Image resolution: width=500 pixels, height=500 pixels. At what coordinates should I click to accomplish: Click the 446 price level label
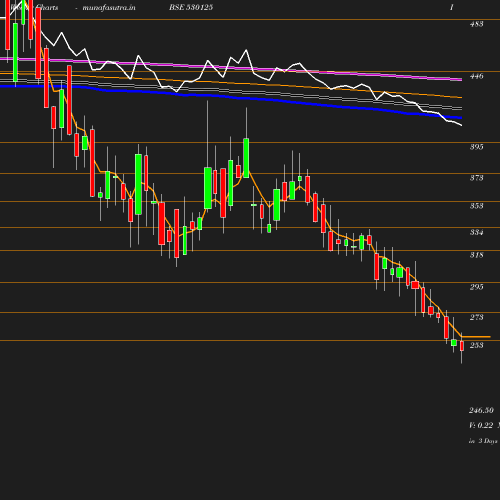(476, 76)
